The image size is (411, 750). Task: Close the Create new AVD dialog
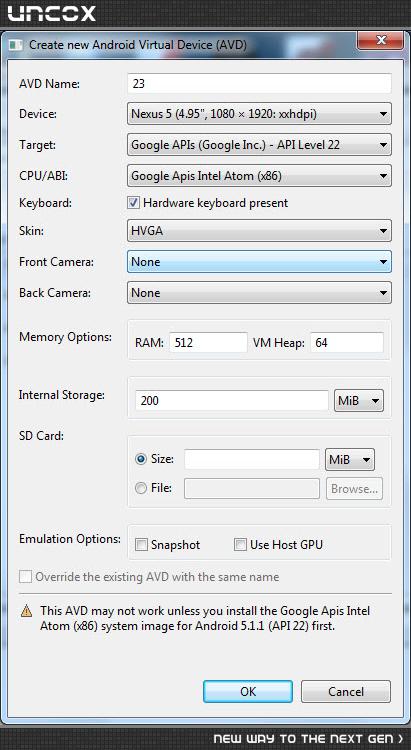pyautogui.click(x=380, y=41)
